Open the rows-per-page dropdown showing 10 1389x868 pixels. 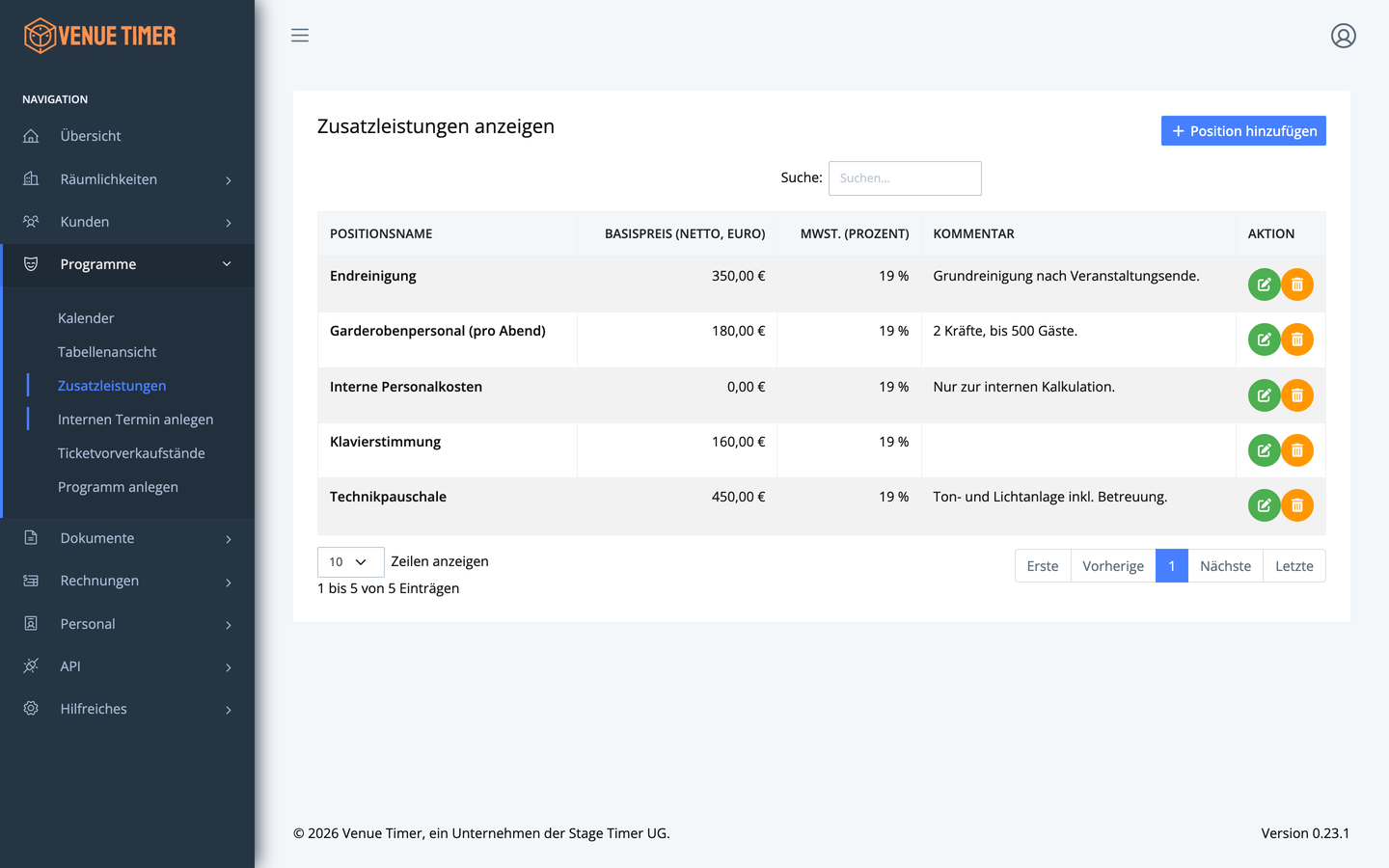[x=350, y=561]
